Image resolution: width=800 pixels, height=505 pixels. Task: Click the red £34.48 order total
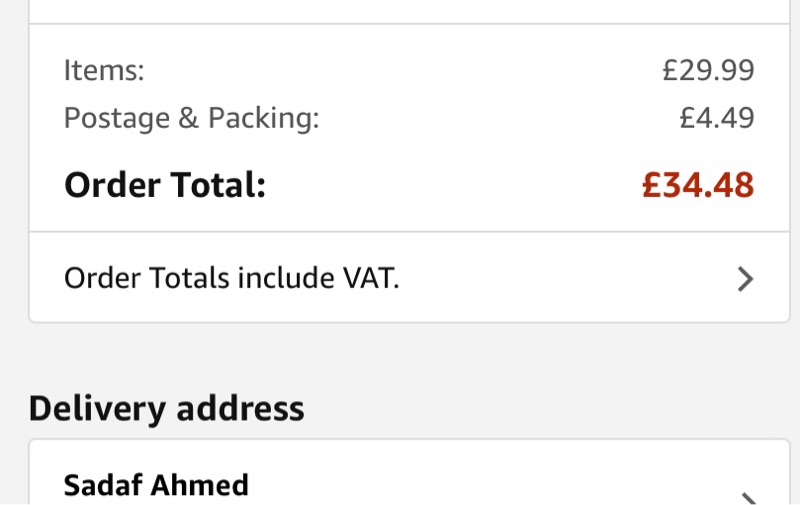tap(698, 185)
